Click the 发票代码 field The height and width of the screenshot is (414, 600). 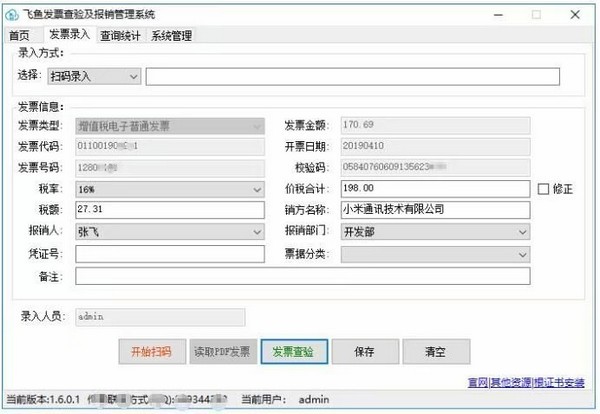point(170,147)
